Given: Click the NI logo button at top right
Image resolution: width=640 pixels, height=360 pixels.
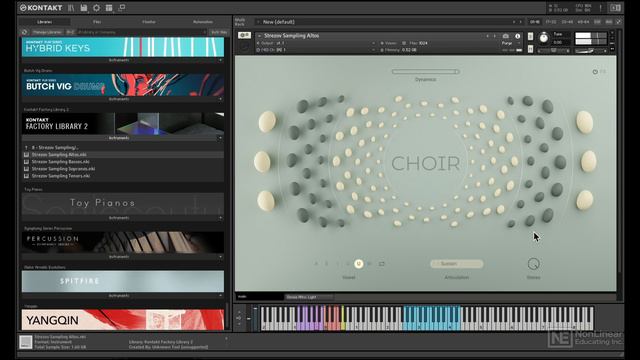Looking at the screenshot, I should (615, 8).
